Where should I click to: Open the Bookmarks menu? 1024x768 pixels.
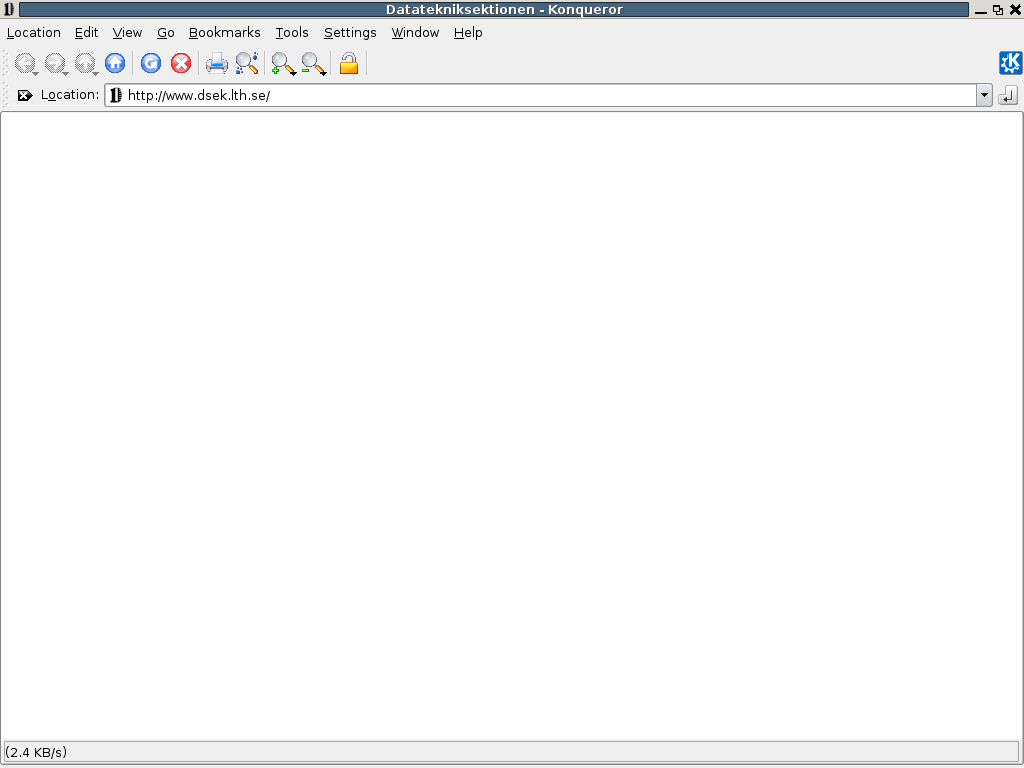[225, 33]
